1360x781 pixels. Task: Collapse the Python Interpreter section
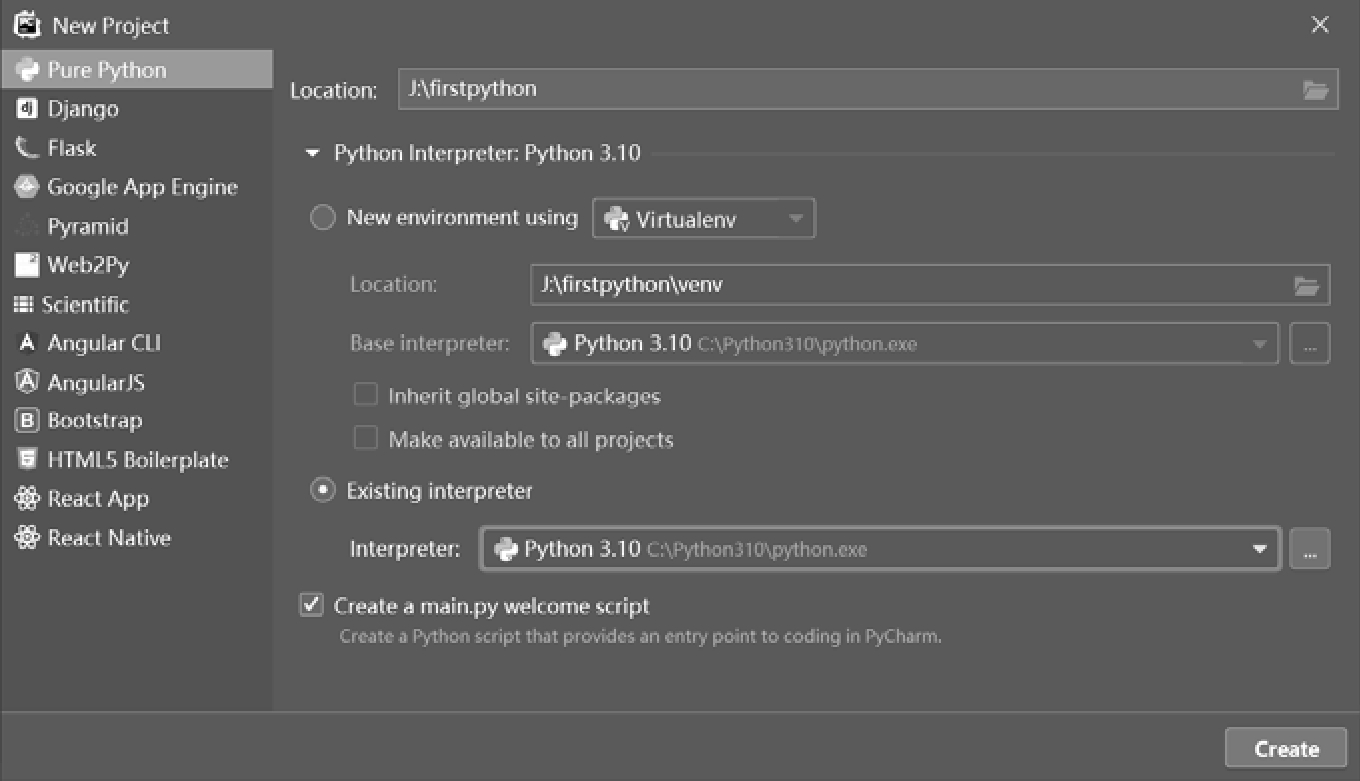pos(312,154)
